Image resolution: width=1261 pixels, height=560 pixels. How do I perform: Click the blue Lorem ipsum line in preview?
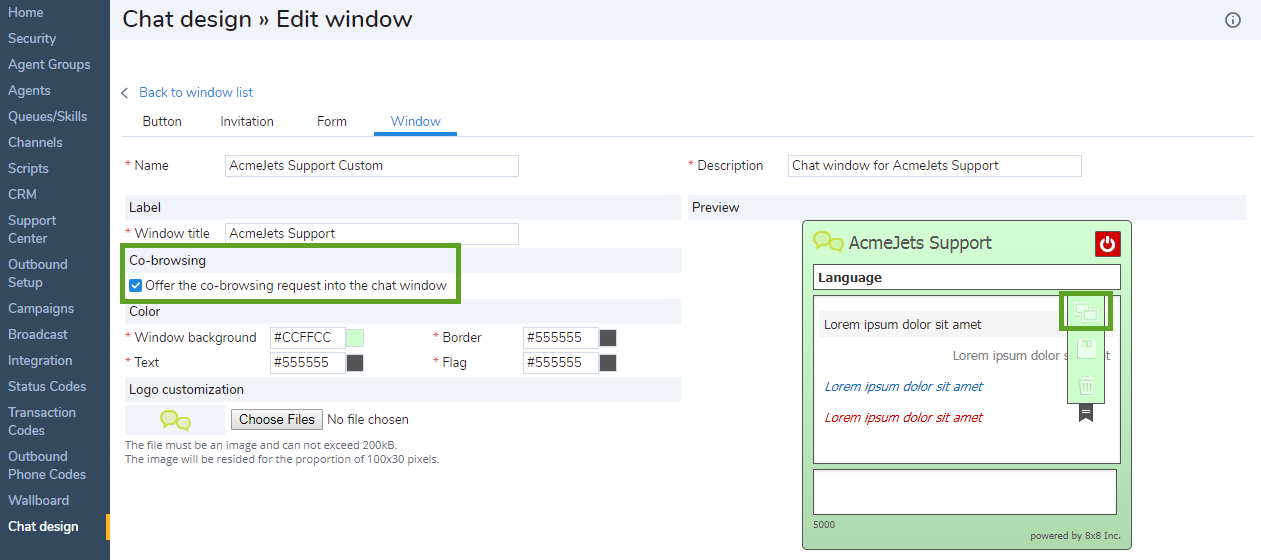pyautogui.click(x=903, y=387)
